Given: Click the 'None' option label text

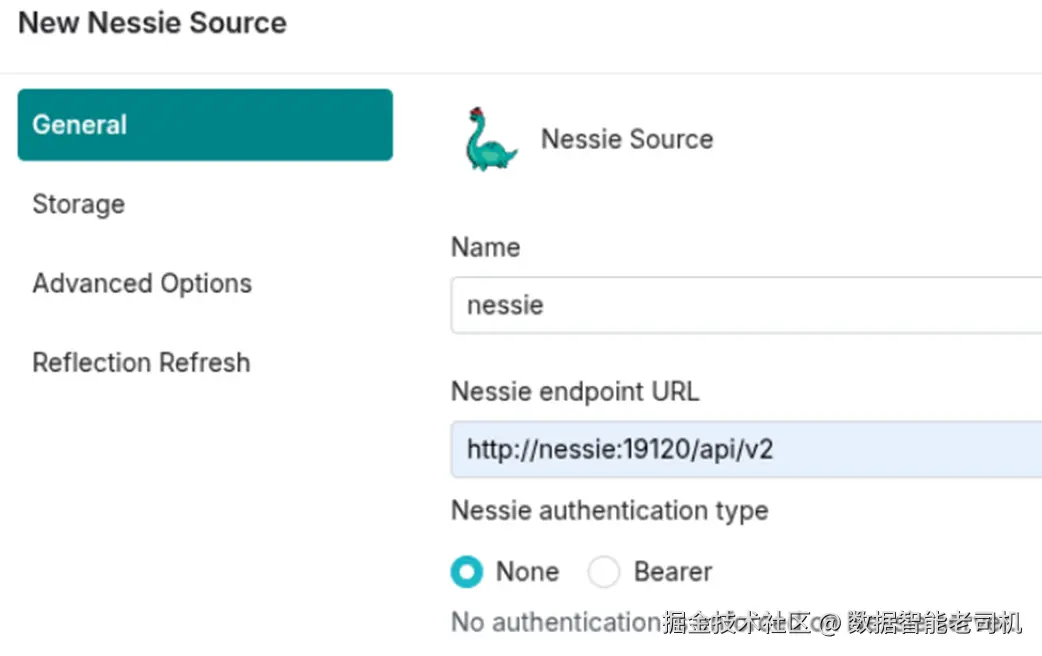Looking at the screenshot, I should (527, 572).
